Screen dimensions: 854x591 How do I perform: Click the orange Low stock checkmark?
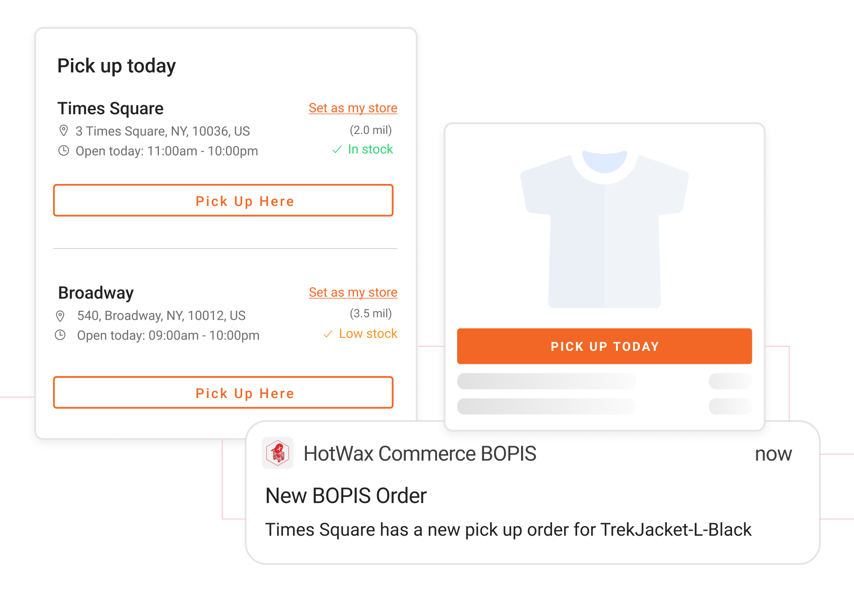(x=328, y=334)
